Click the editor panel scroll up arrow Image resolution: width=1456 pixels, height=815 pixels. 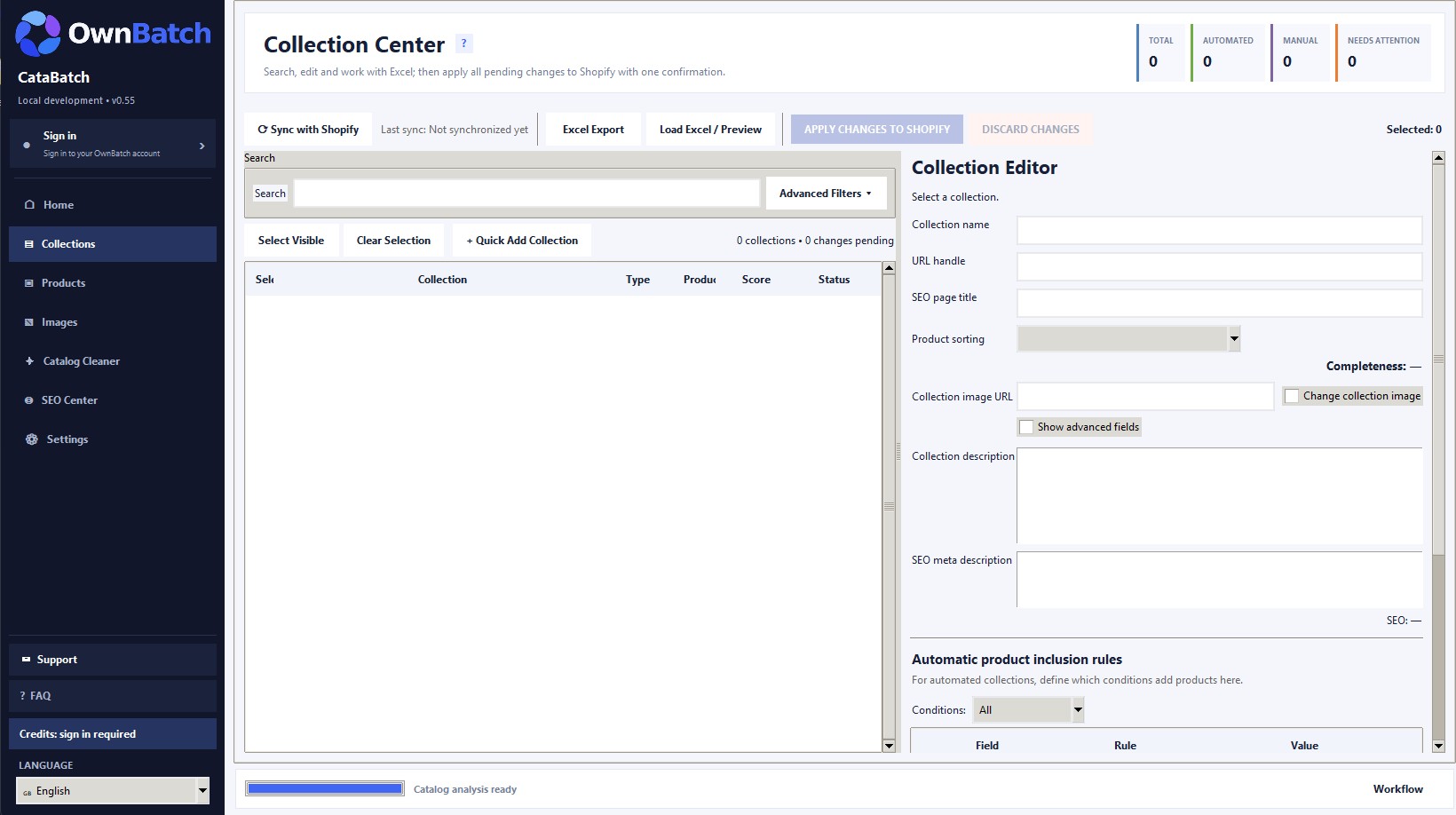click(x=1438, y=158)
